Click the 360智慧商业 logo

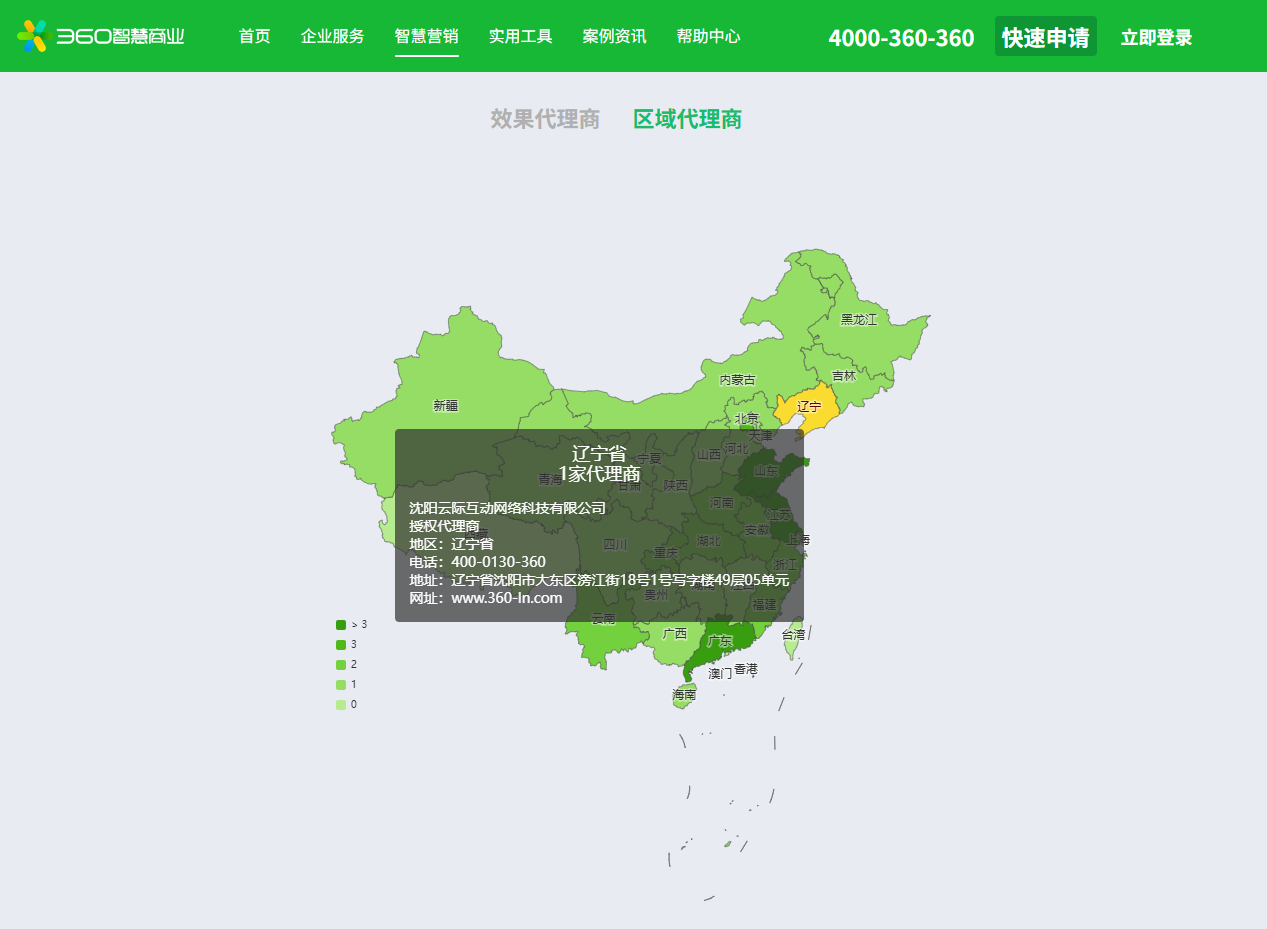[101, 36]
